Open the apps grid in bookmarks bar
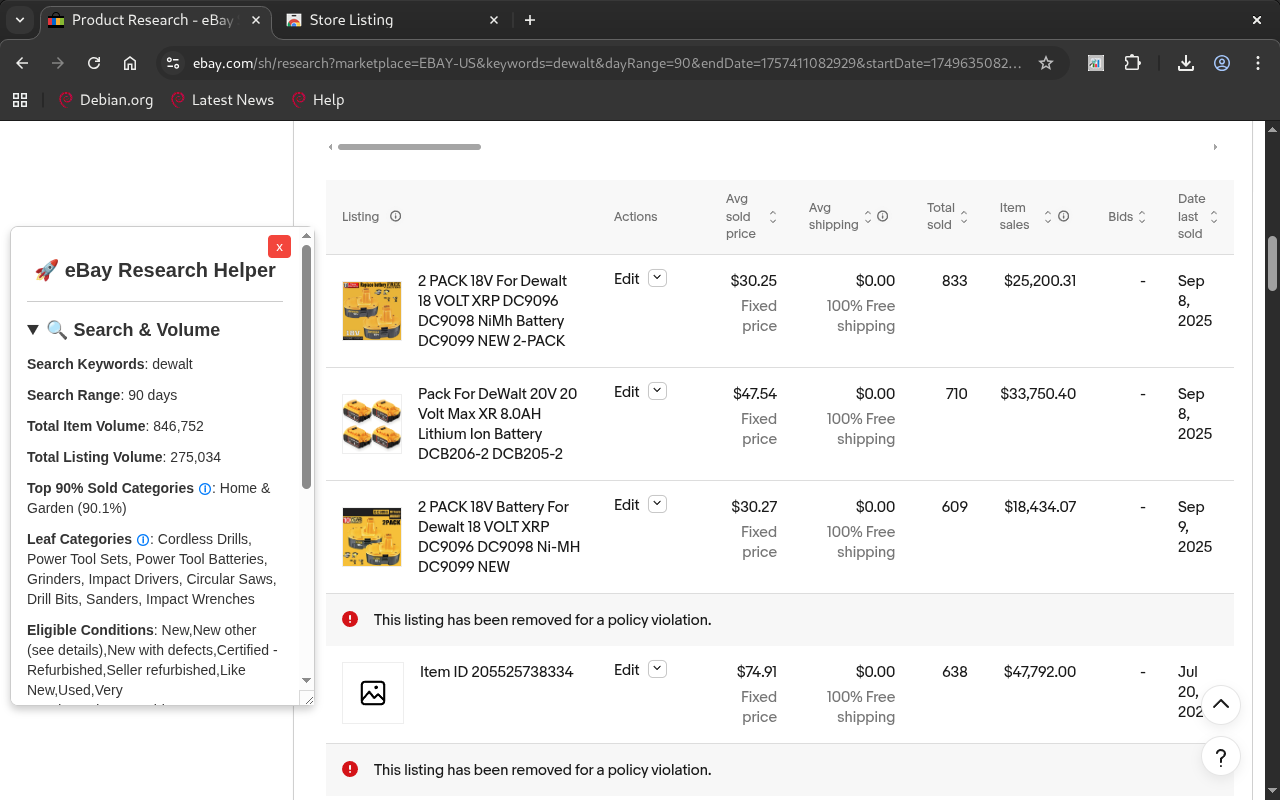 pos(20,99)
